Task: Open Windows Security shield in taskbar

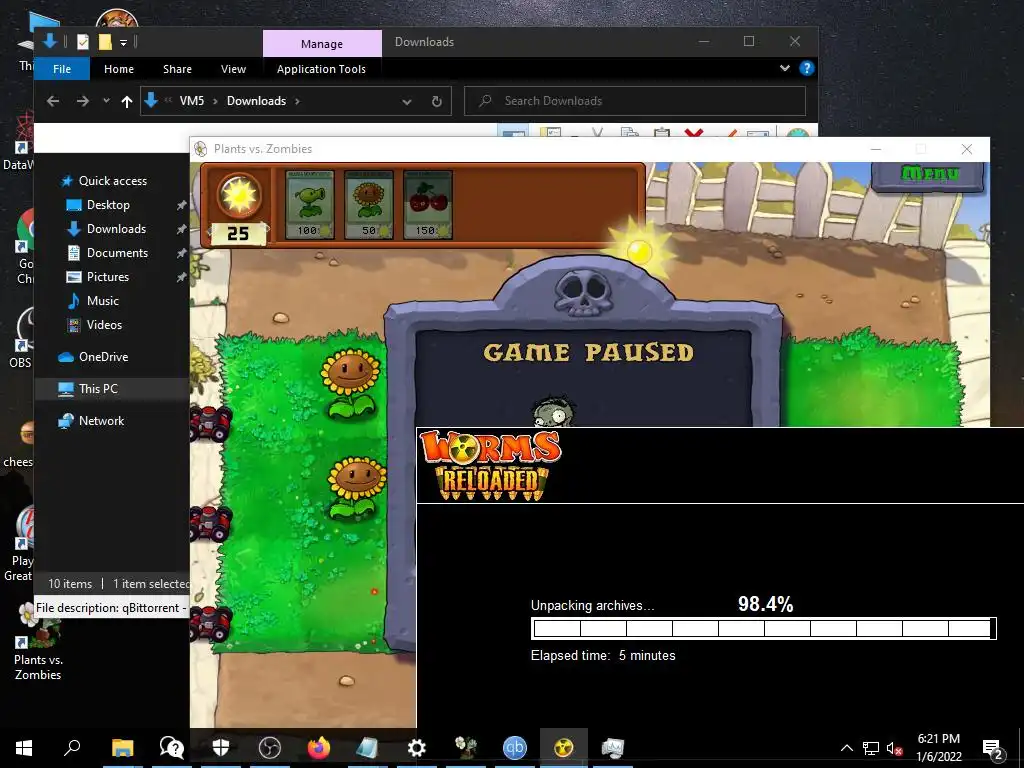Action: [x=221, y=748]
